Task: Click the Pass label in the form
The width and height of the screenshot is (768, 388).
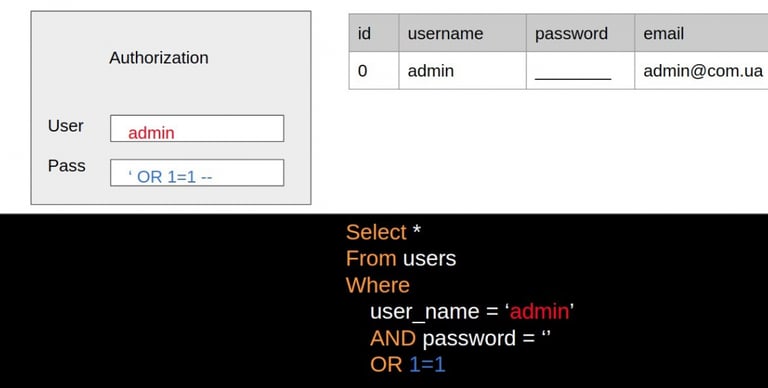Action: tap(67, 166)
